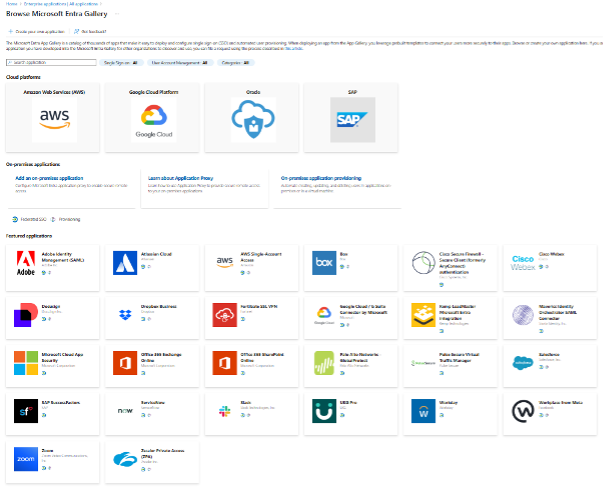Viewport: 604px width, 488px height.
Task: Click Create your own application
Action: pos(37,32)
